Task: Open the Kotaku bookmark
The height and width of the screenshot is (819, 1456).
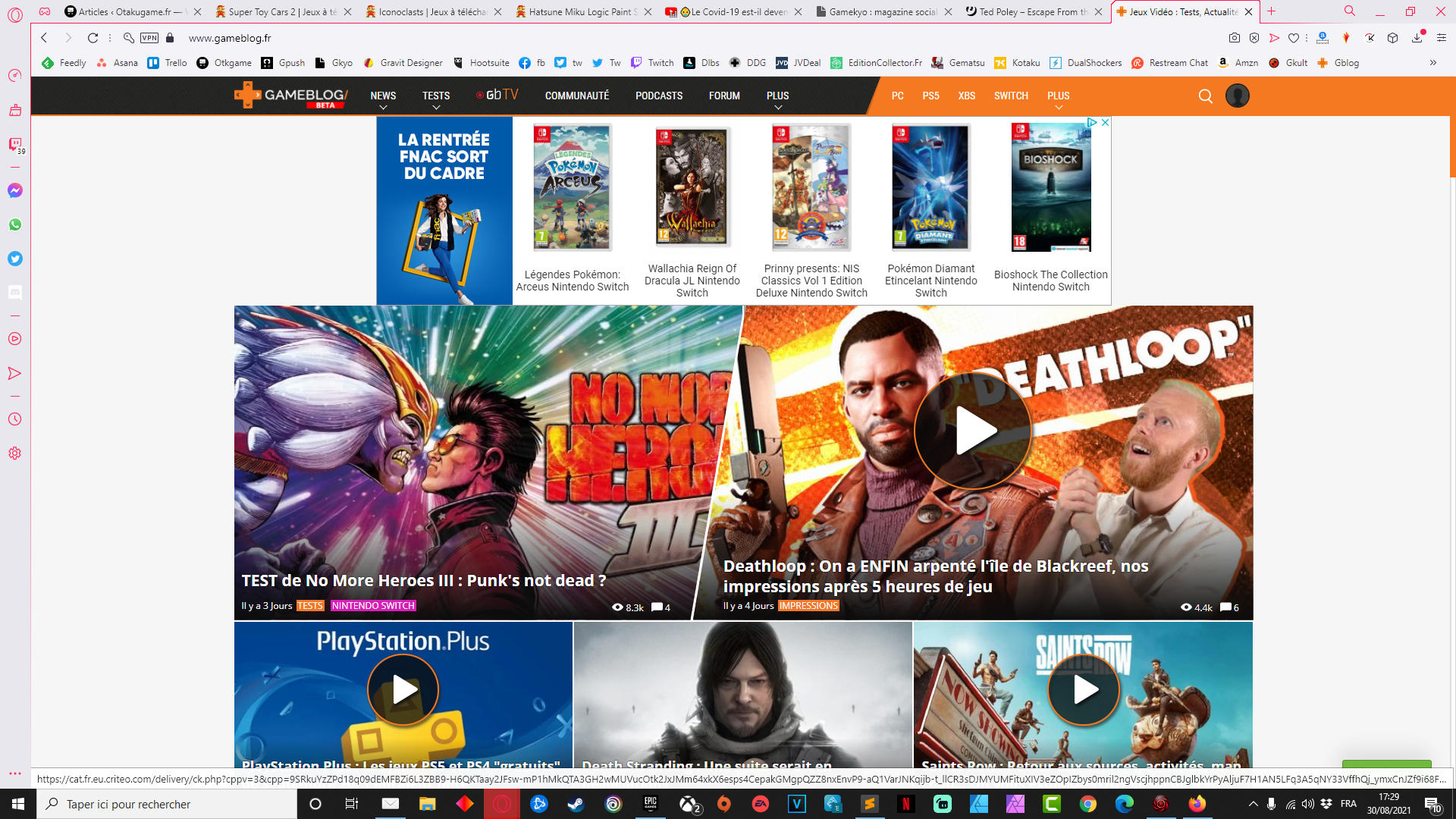Action: tap(1017, 63)
